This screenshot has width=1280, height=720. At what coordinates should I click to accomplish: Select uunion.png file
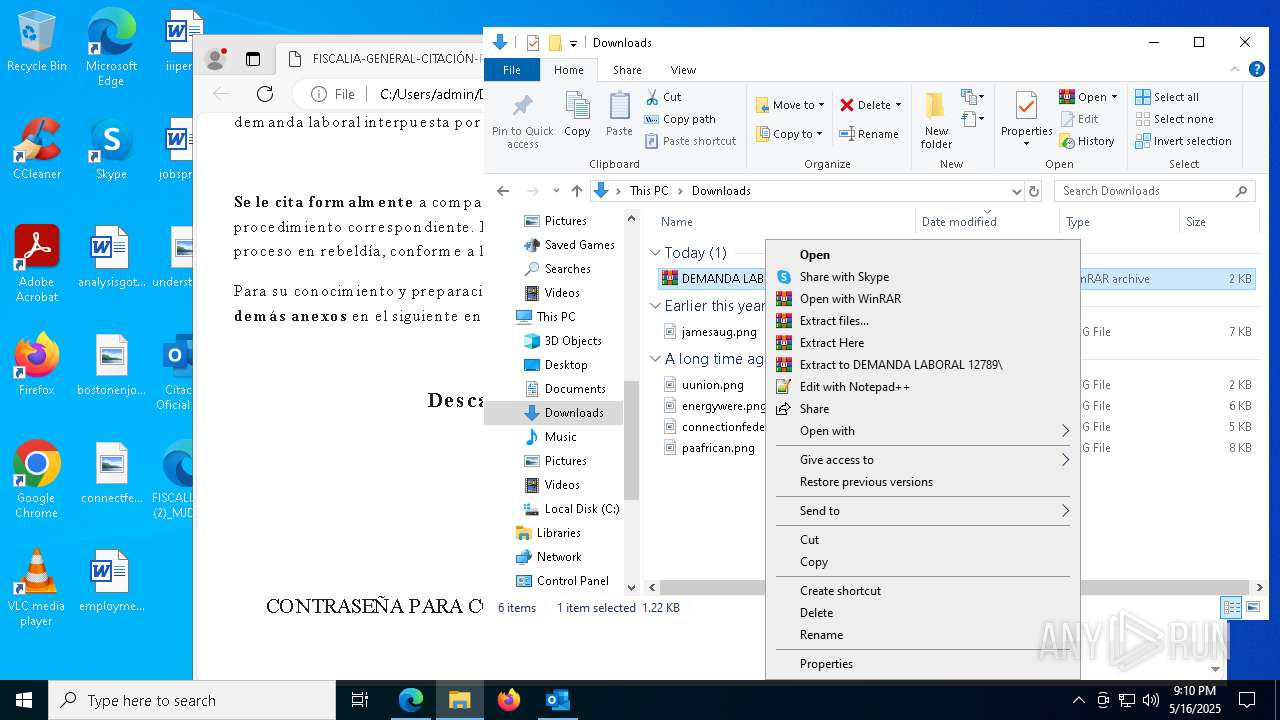click(712, 385)
